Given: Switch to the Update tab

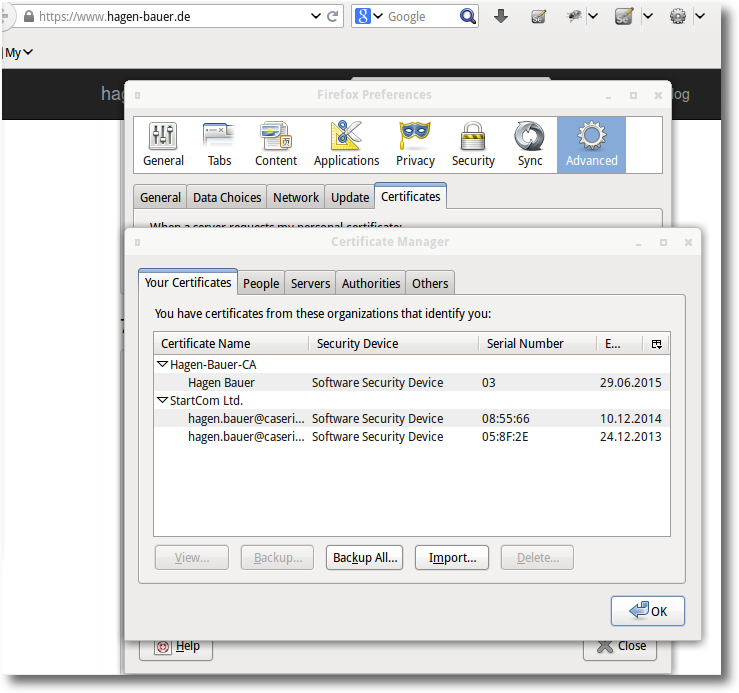Looking at the screenshot, I should click(350, 198).
